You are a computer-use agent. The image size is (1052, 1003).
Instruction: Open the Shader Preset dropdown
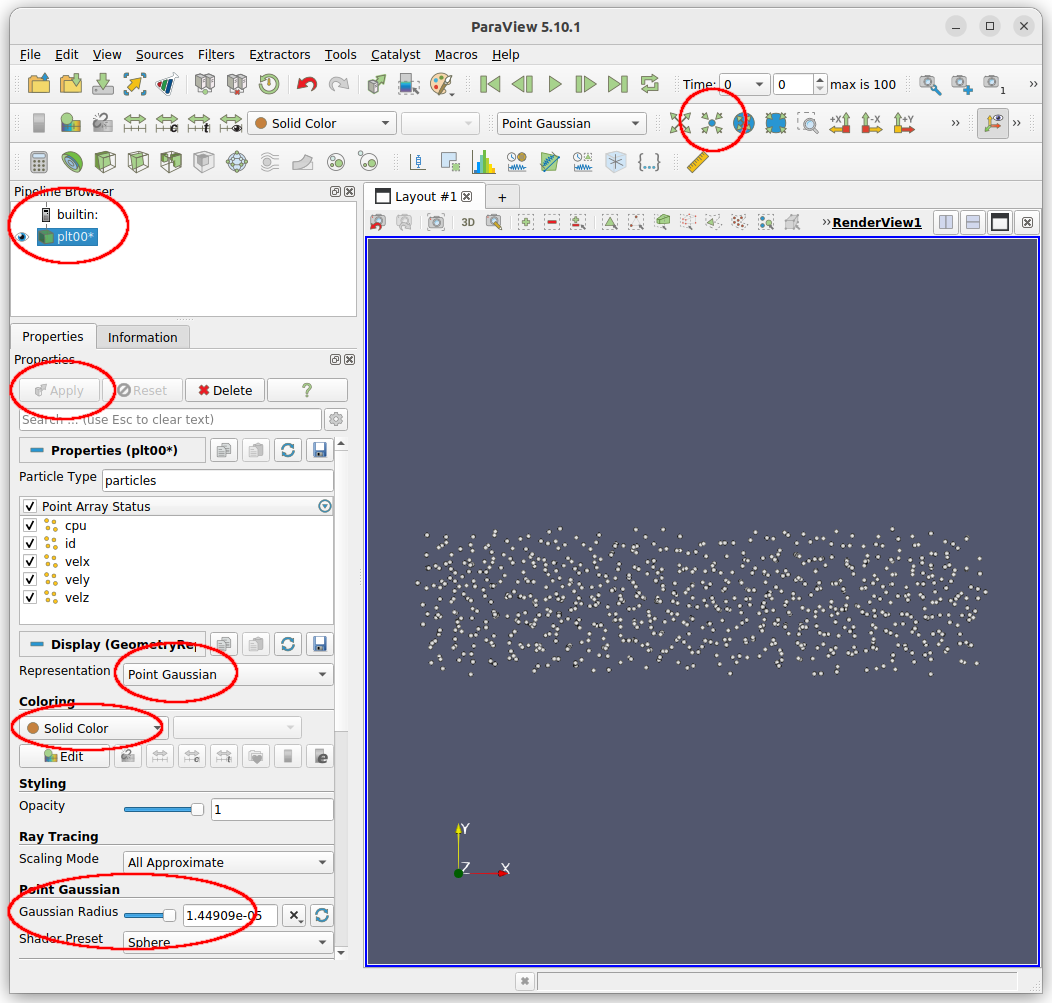(x=225, y=942)
